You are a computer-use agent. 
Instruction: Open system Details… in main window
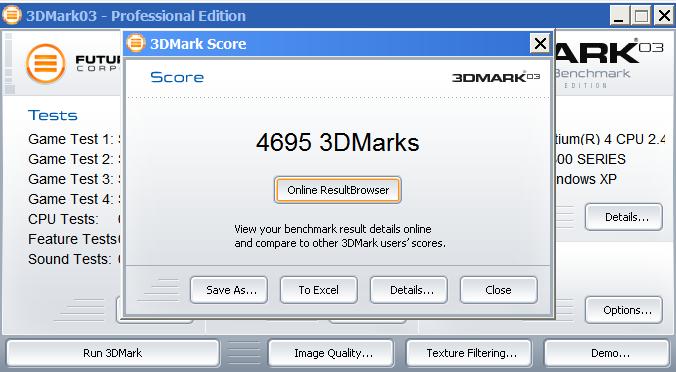pos(624,217)
